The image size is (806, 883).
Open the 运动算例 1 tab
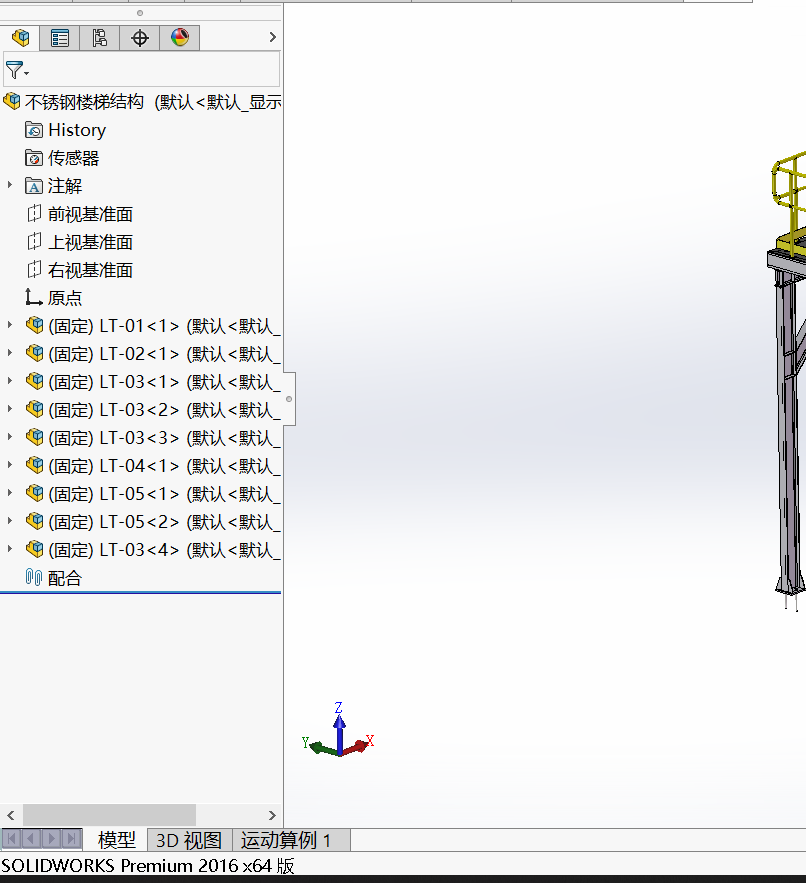pos(286,840)
